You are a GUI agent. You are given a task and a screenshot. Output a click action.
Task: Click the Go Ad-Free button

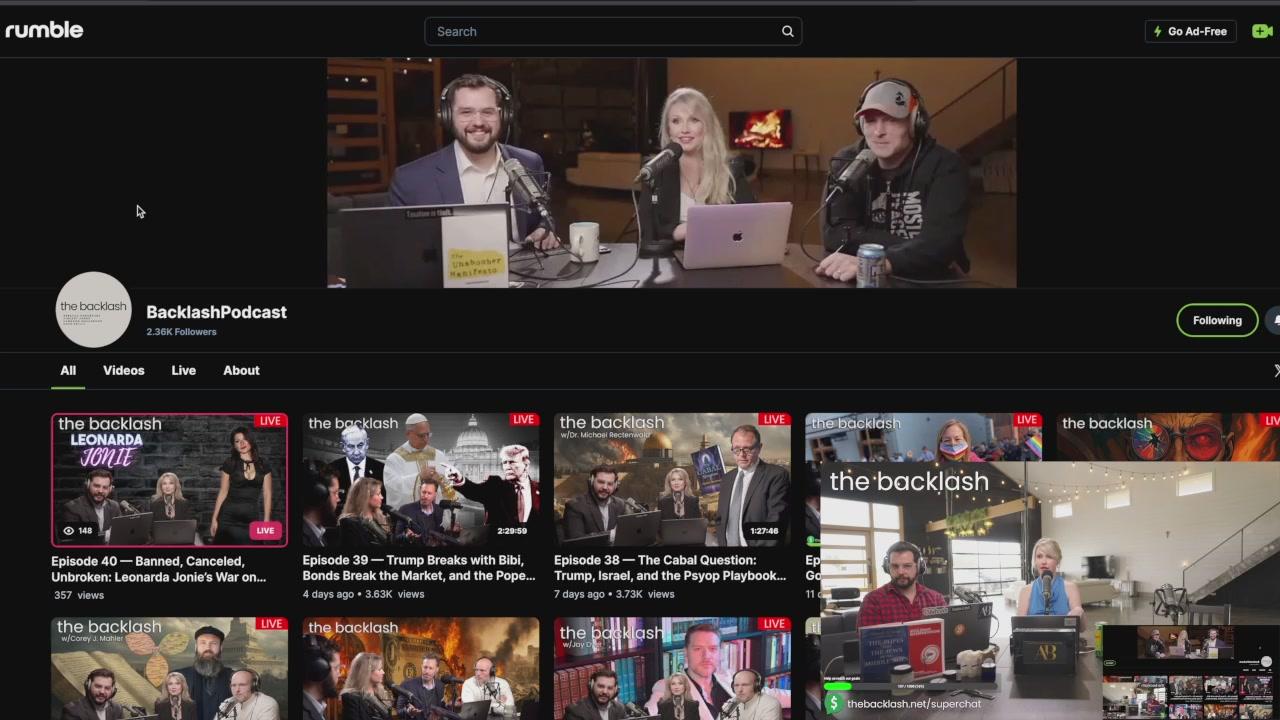coord(1190,31)
